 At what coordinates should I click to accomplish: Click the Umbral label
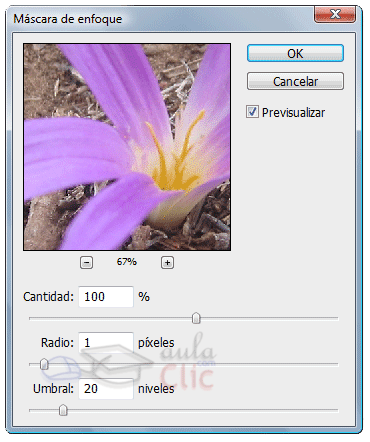pos(53,389)
